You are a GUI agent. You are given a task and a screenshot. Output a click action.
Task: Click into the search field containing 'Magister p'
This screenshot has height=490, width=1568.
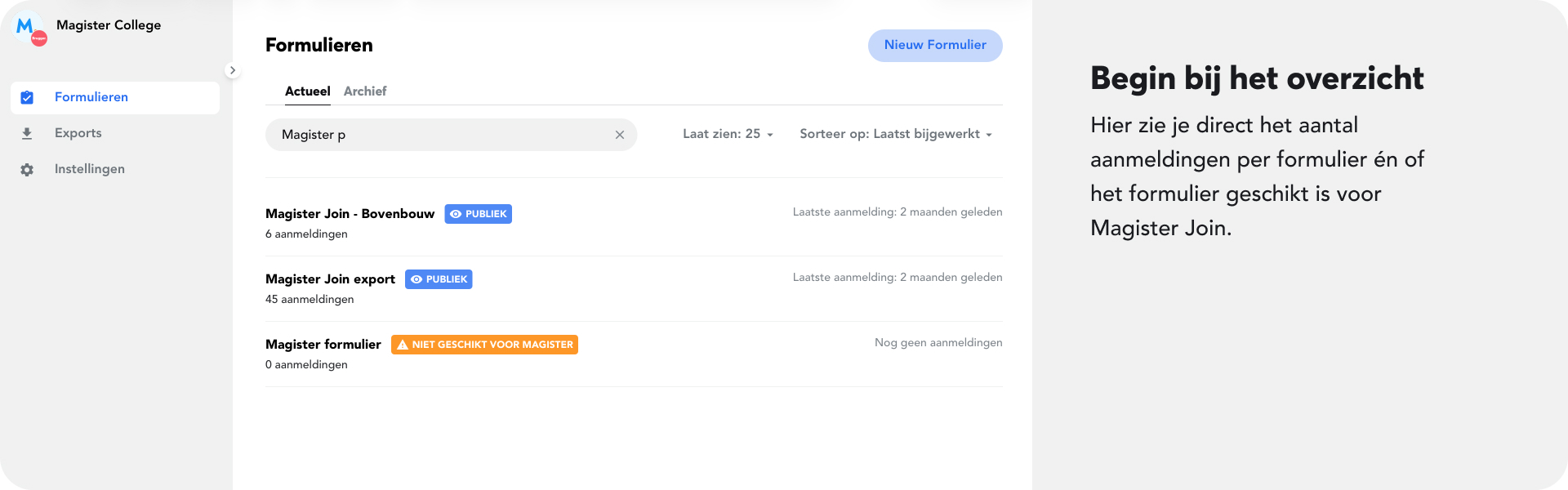point(441,135)
